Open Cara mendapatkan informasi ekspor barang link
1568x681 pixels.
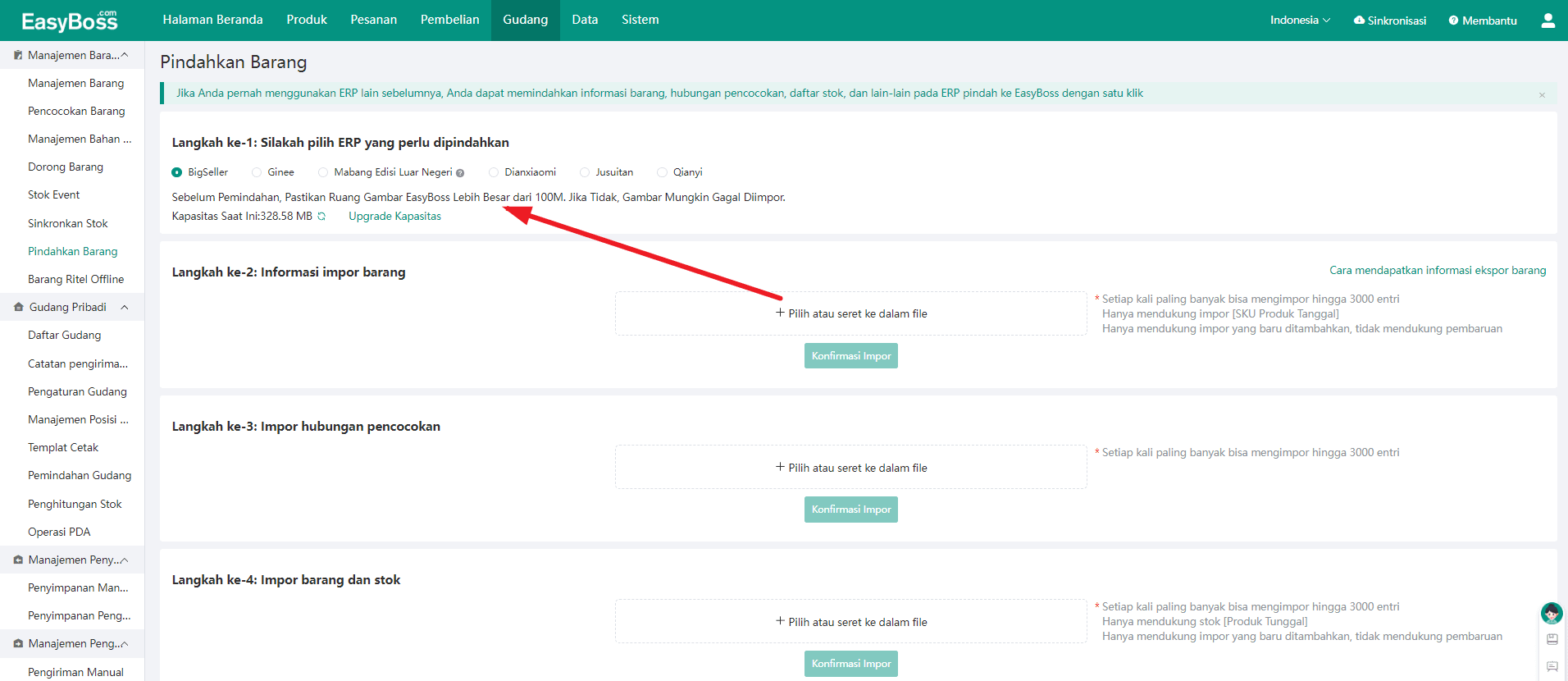(x=1438, y=270)
